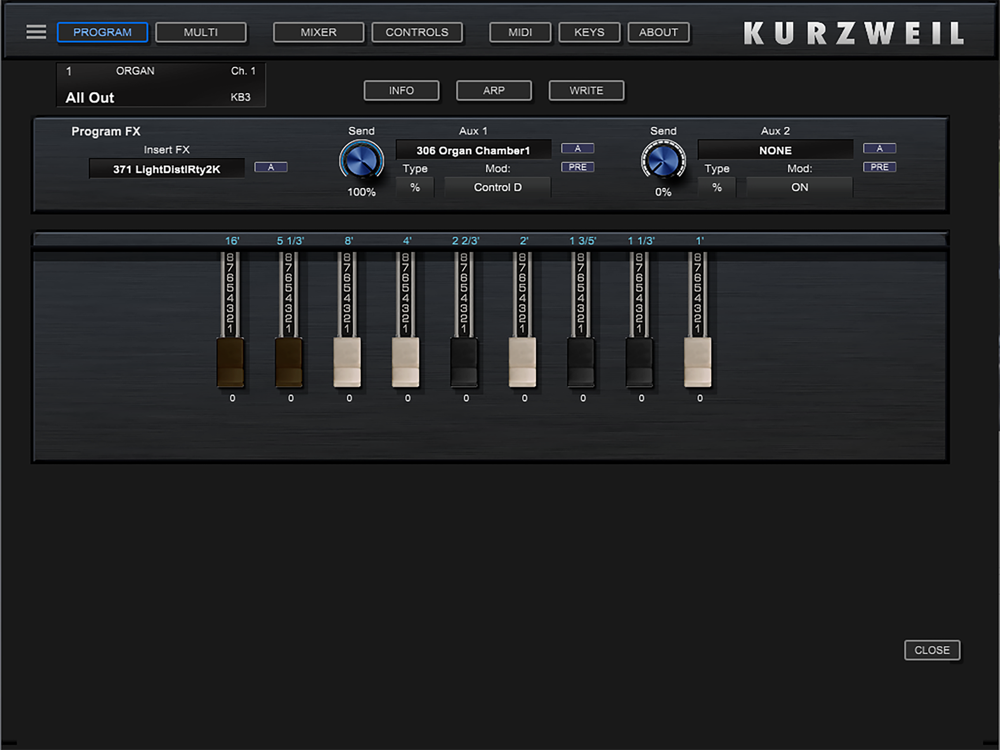
Task: Click the 8' white drawbar handle
Action: click(x=347, y=363)
